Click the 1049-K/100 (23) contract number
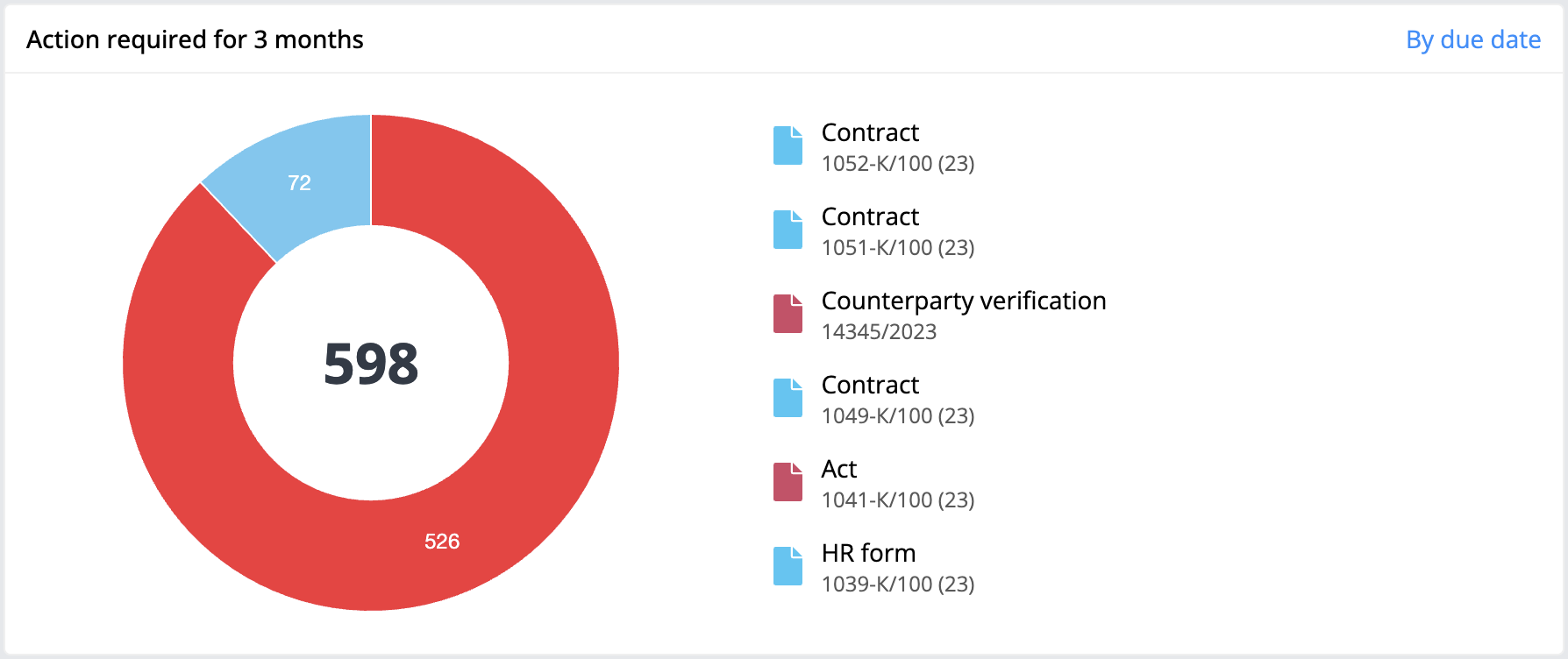1568x659 pixels. click(x=898, y=416)
